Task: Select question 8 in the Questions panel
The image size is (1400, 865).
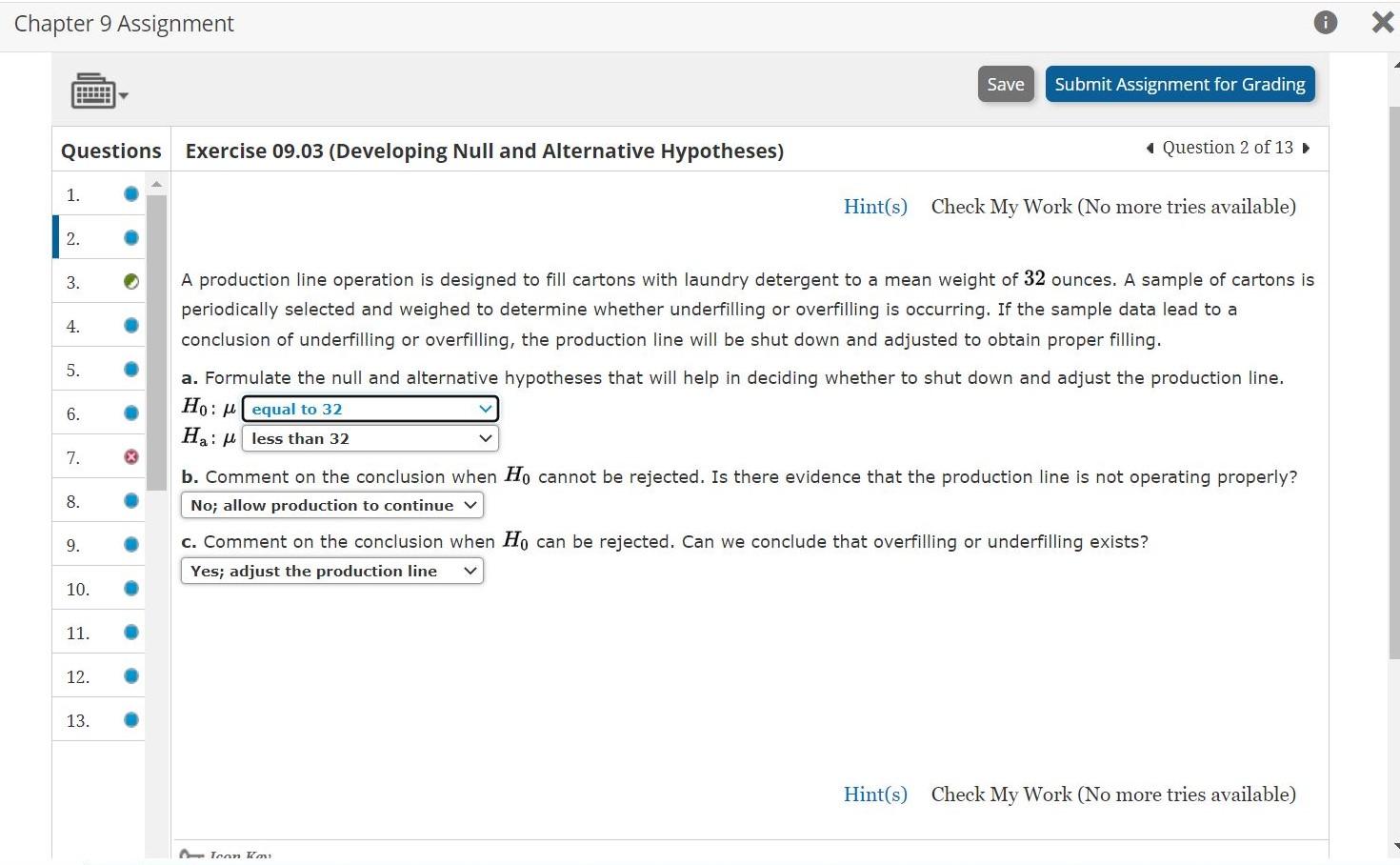Action: (x=90, y=500)
